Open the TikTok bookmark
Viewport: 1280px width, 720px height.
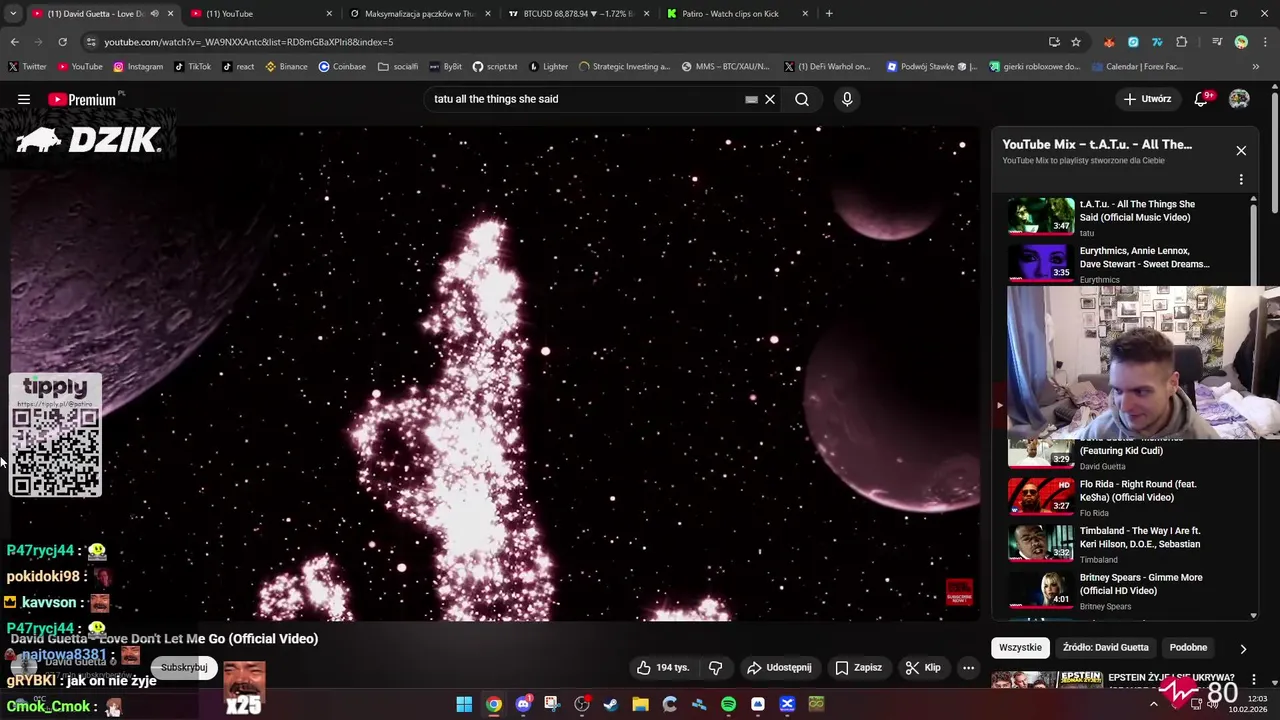point(192,67)
